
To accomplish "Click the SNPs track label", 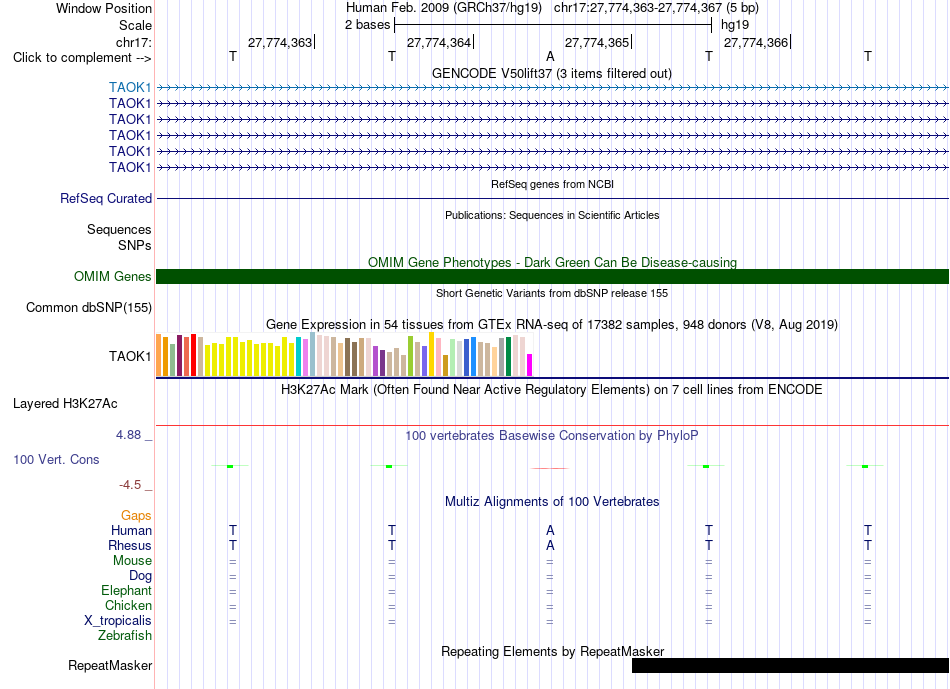I will 135,245.
